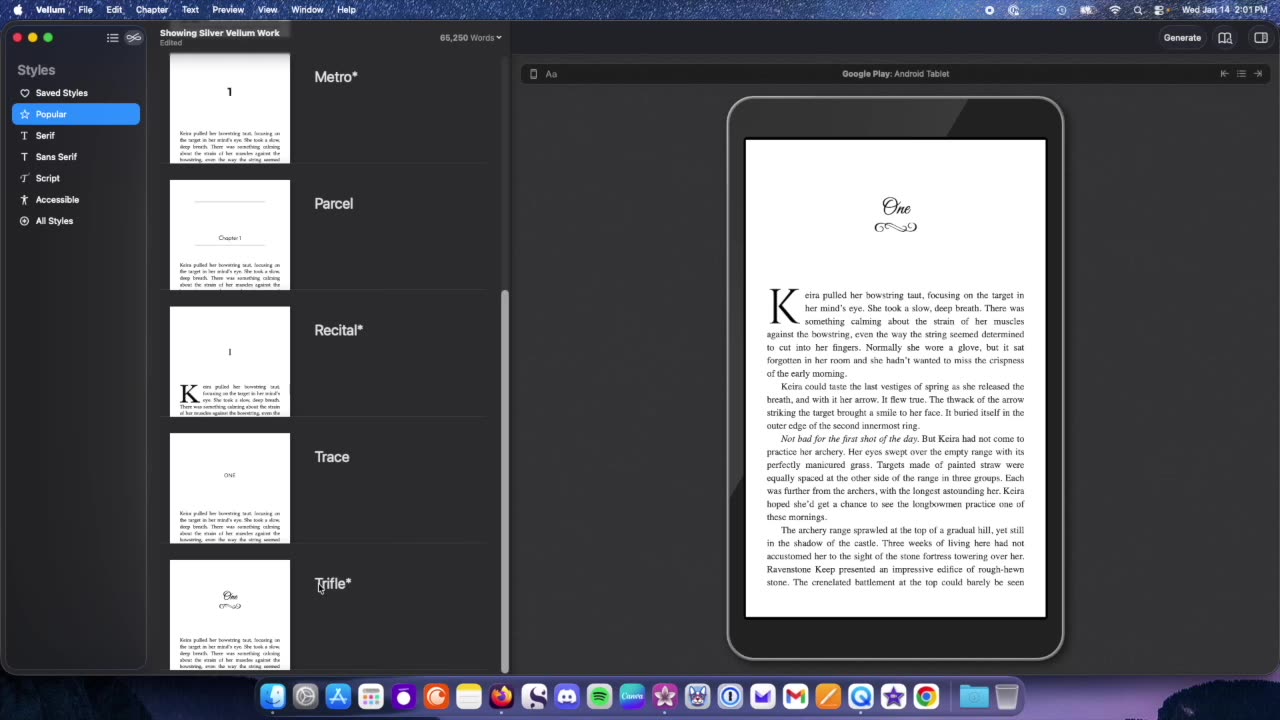Choose the Metro book style thumbnail
1280x720 pixels.
(x=230, y=108)
